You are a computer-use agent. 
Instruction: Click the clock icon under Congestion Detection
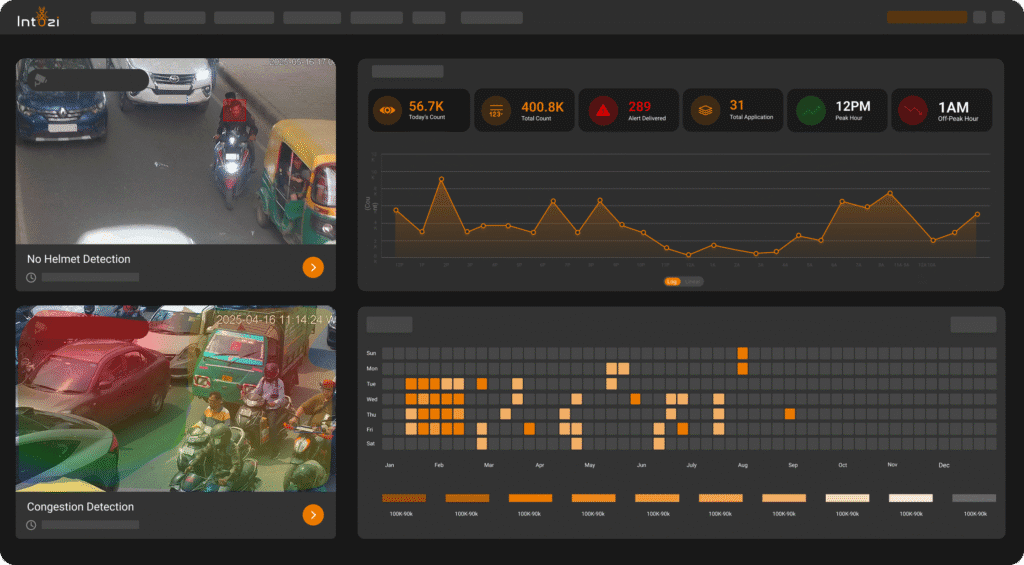(31, 525)
